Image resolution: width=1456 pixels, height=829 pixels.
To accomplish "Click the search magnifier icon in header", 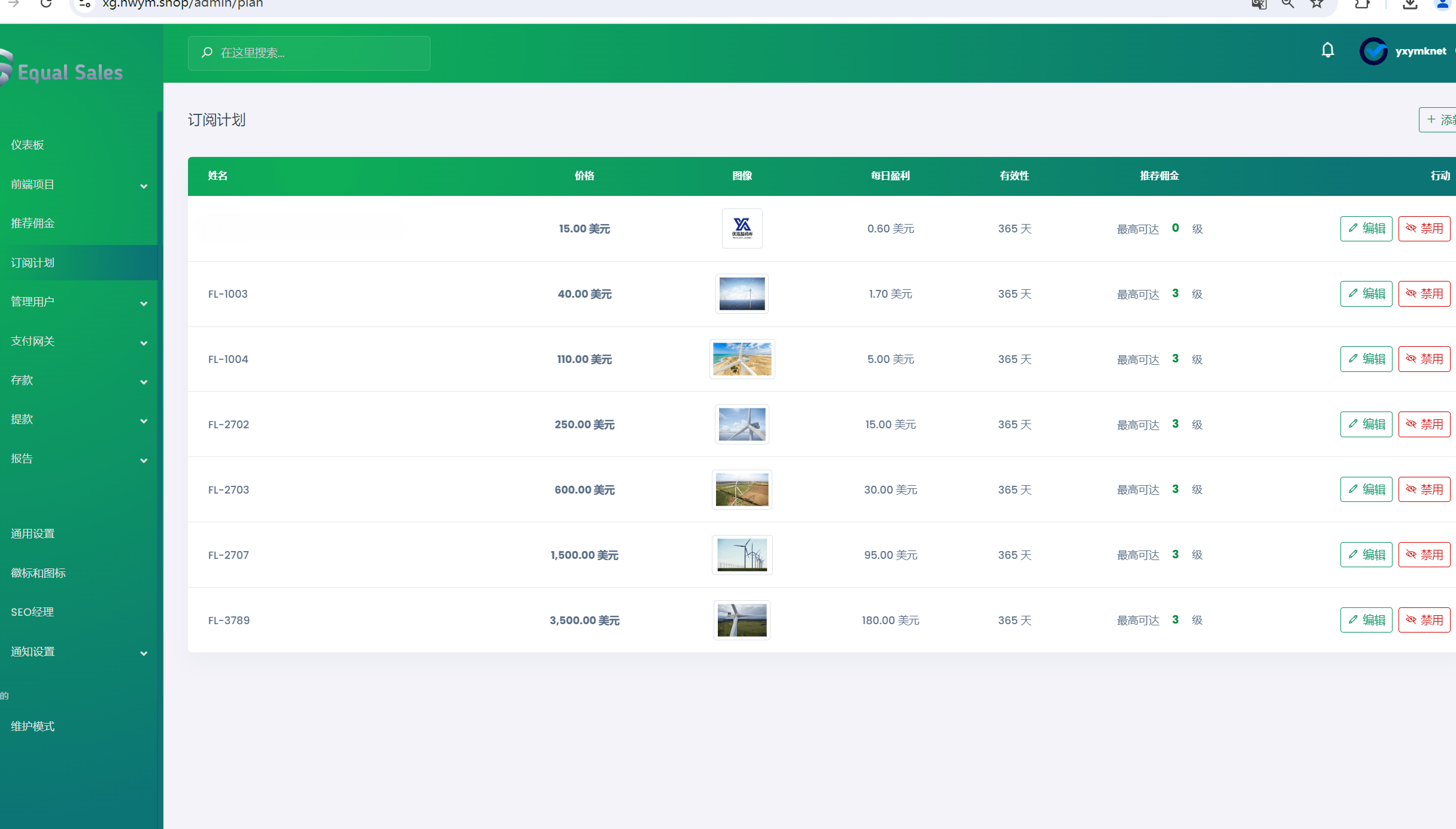I will 207,53.
